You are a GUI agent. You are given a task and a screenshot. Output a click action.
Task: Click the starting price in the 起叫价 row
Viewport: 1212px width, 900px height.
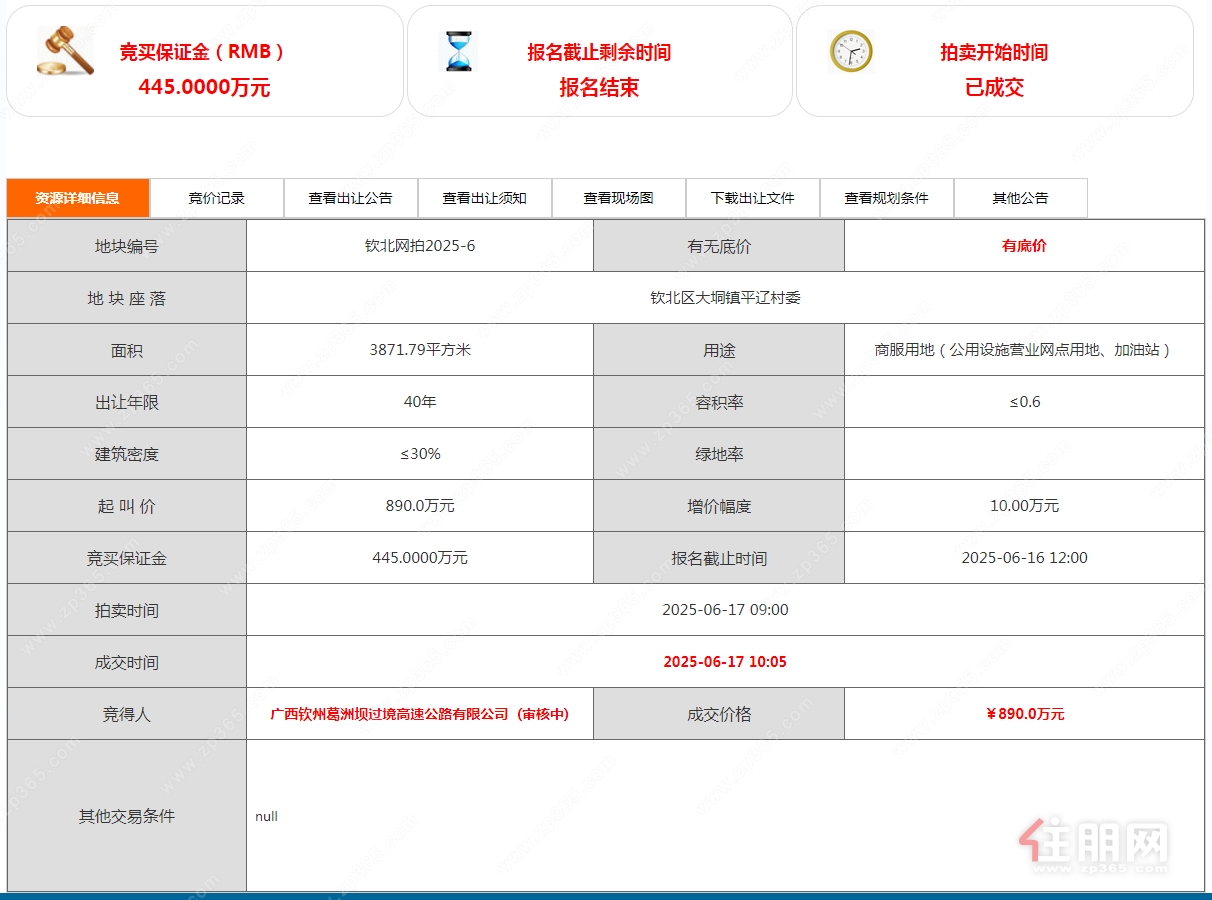click(420, 506)
